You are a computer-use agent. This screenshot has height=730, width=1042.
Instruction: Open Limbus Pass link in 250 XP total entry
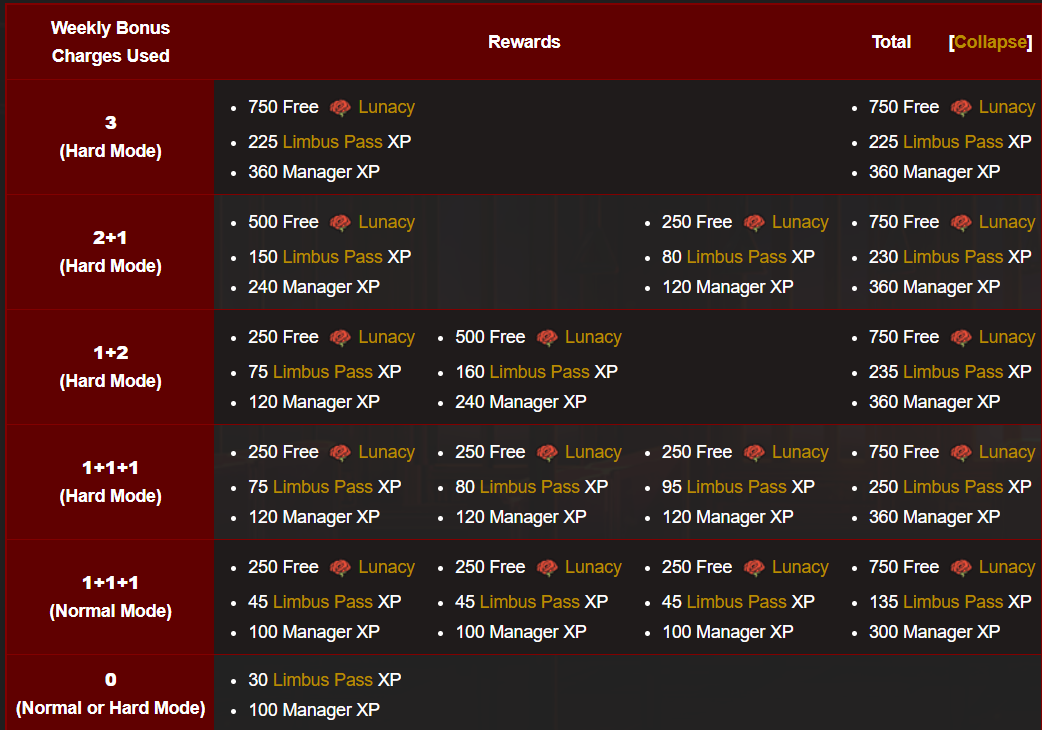coord(953,486)
